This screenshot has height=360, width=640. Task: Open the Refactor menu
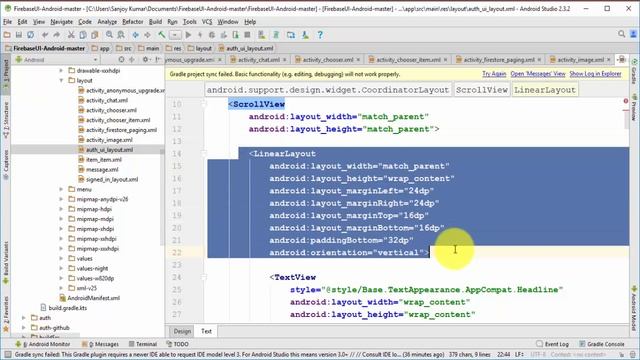133,22
